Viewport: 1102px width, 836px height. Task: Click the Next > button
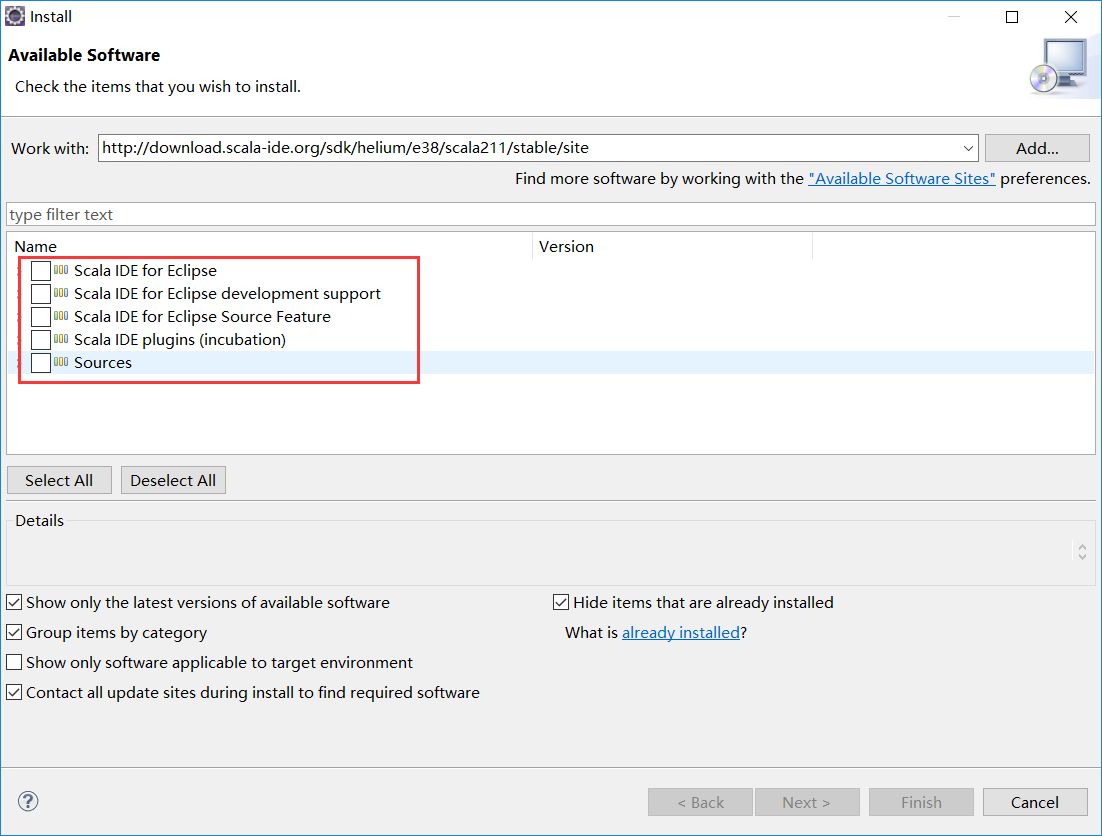tap(807, 802)
